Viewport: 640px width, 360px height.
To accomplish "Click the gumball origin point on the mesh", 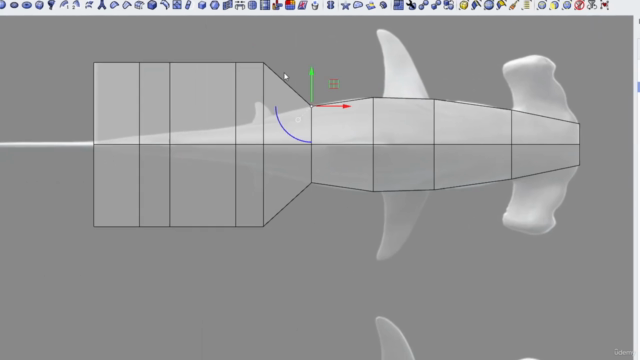I will (x=311, y=106).
